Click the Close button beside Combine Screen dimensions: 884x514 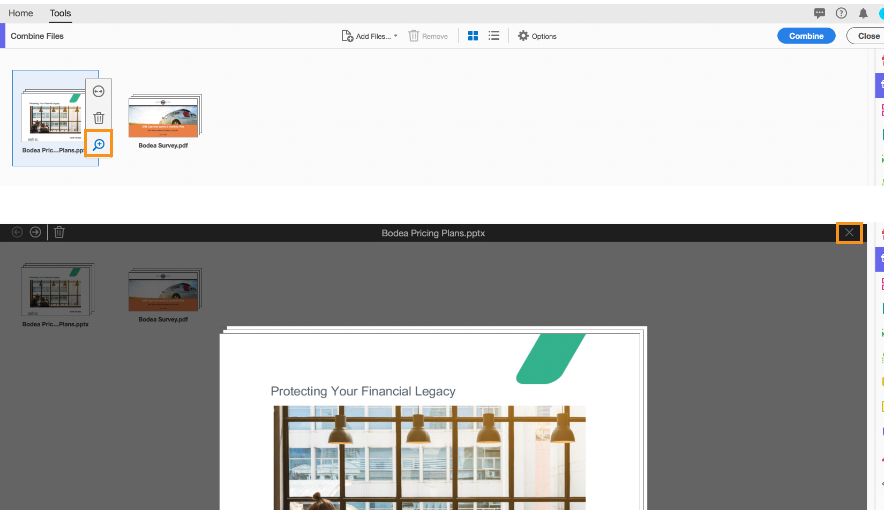[x=867, y=36]
